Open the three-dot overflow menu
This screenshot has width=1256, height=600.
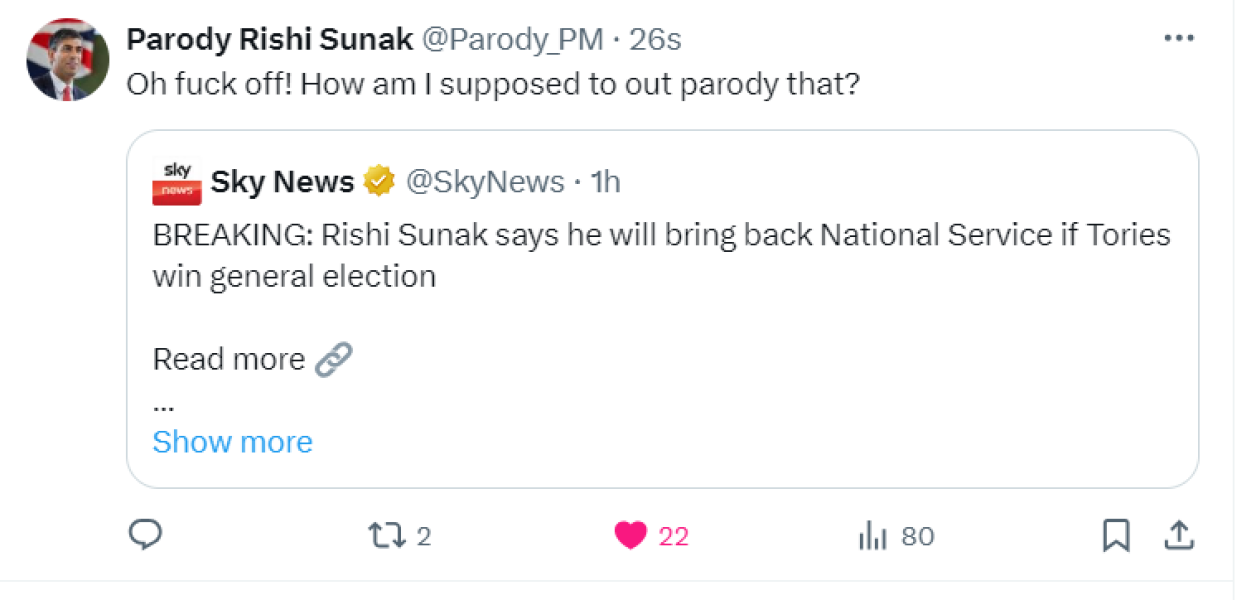pyautogui.click(x=1179, y=37)
